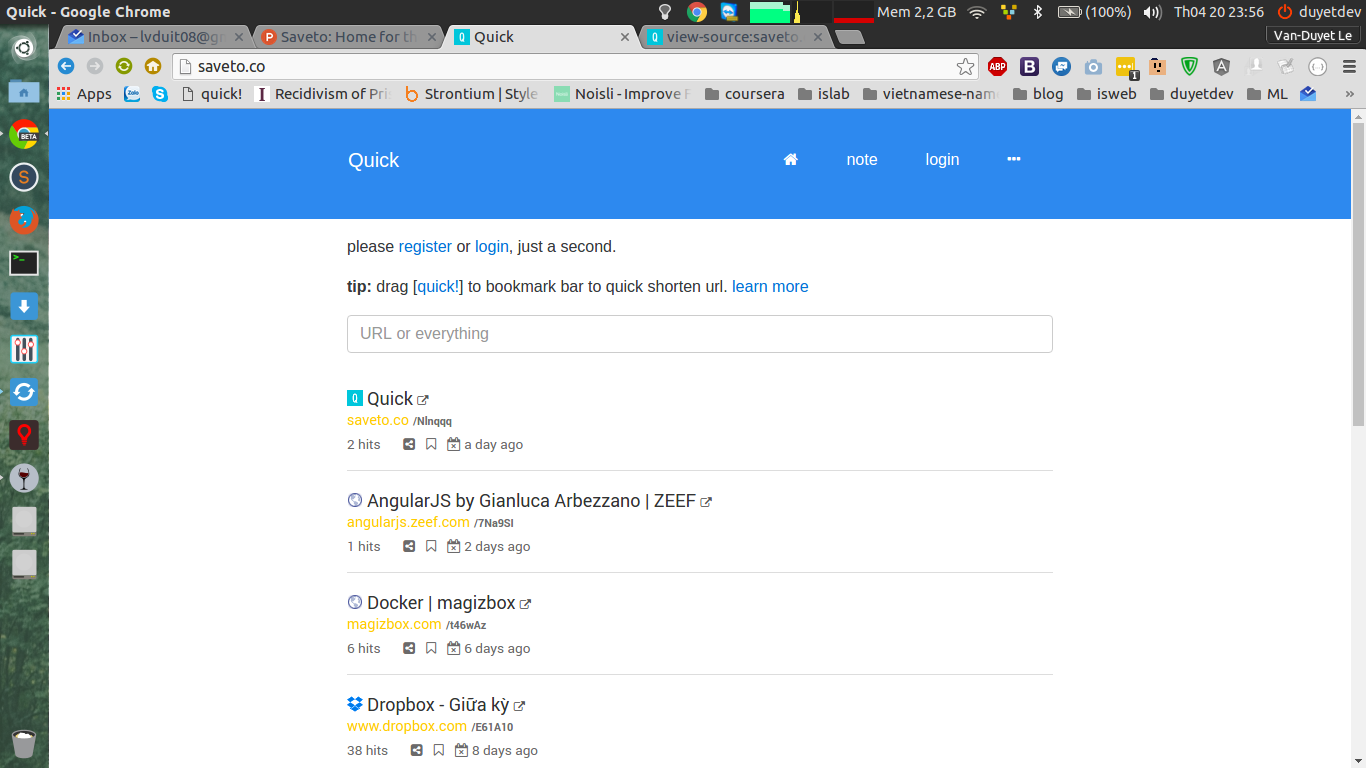Viewport: 1366px width, 768px height.
Task: Click the share icon for the AngularJS entry
Action: [x=409, y=546]
